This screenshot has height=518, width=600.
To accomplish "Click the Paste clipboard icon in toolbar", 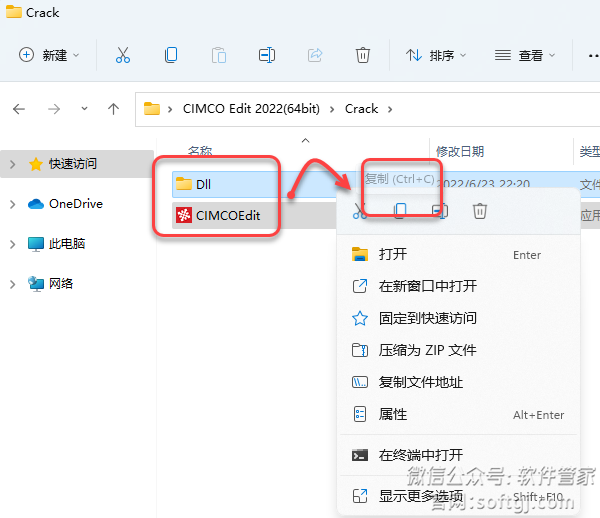I will tap(219, 55).
